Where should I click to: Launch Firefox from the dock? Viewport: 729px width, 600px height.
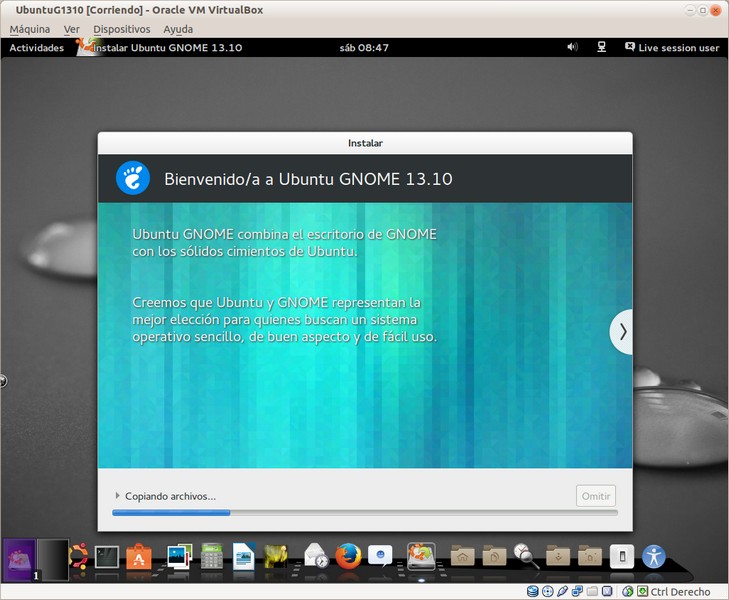(349, 556)
